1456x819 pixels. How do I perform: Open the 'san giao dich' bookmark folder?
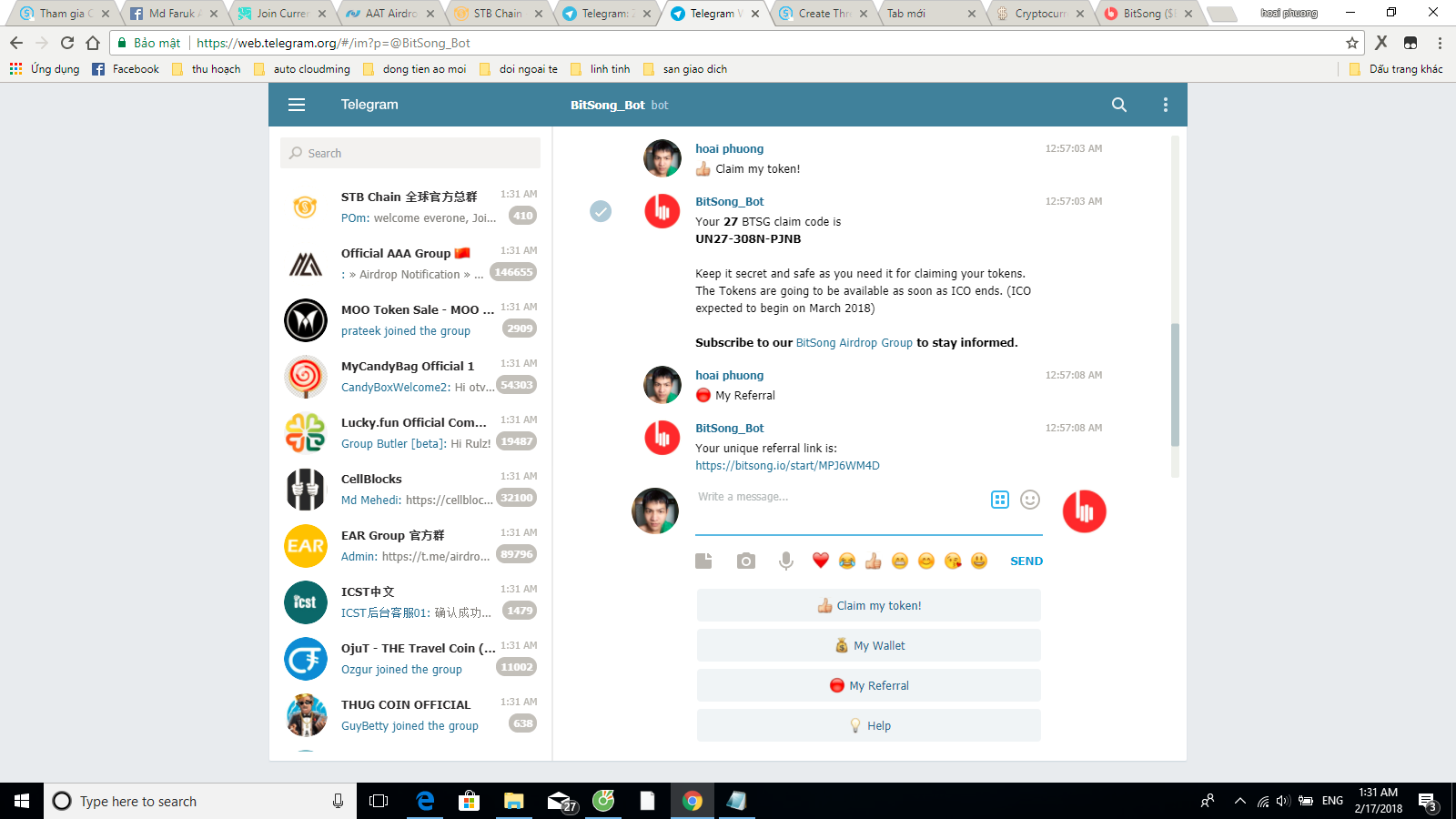click(685, 69)
